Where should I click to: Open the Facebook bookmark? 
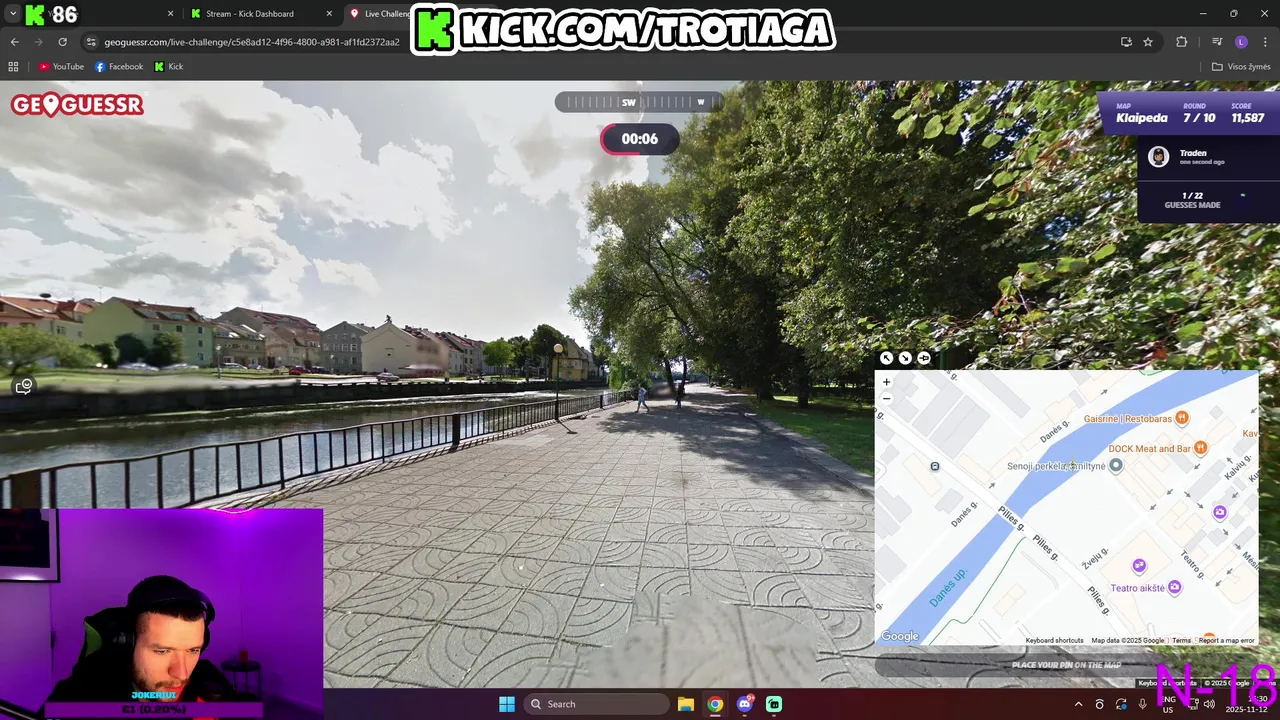point(119,67)
